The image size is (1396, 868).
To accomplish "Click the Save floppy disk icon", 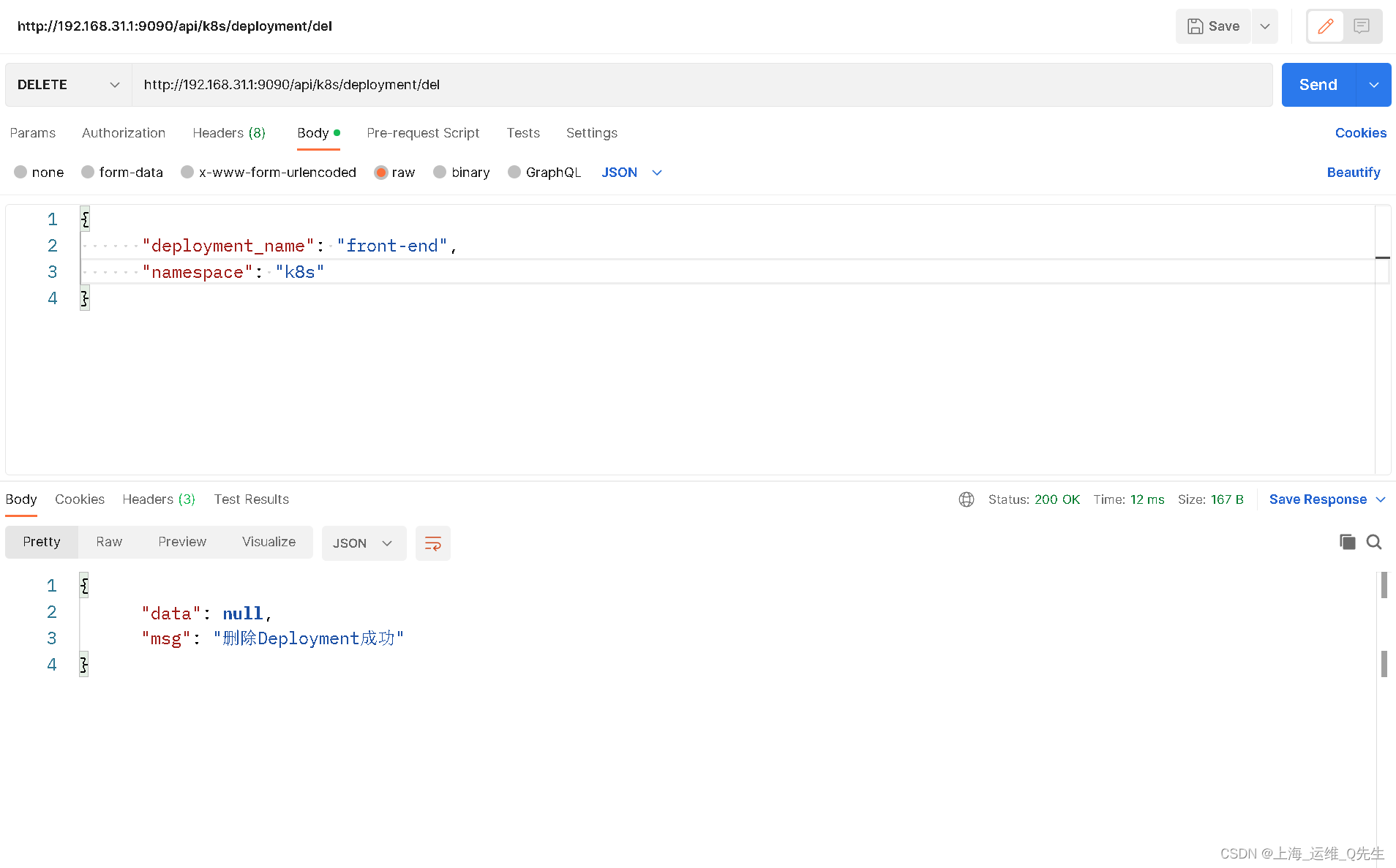I will 1195,26.
